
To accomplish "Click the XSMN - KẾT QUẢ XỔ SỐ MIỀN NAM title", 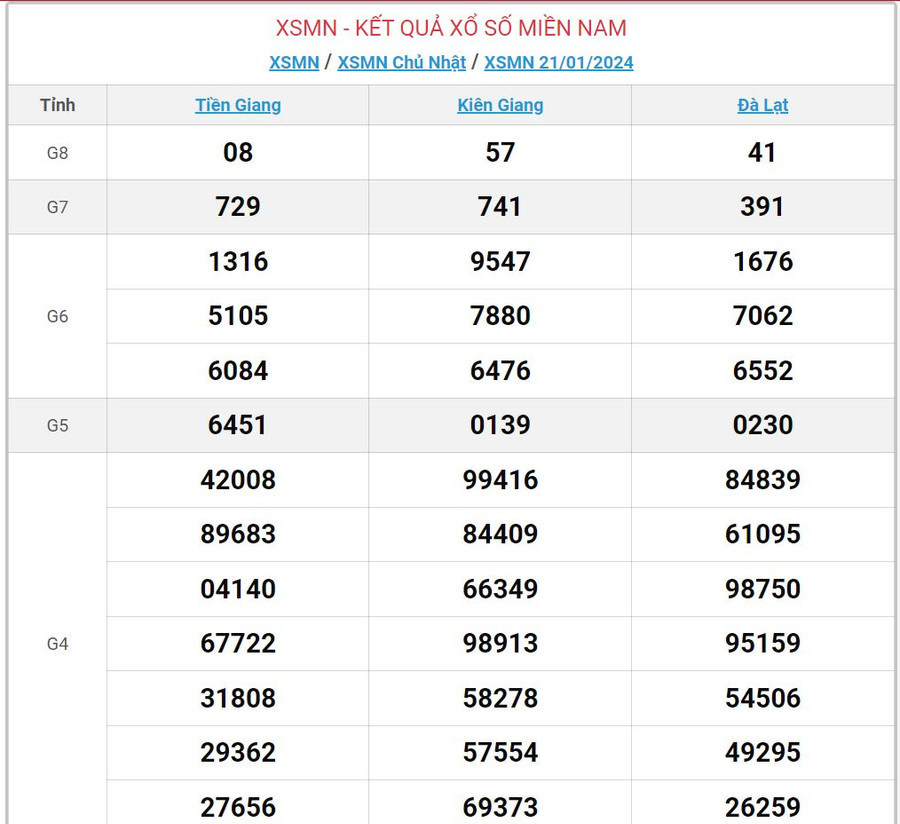I will coord(451,27).
